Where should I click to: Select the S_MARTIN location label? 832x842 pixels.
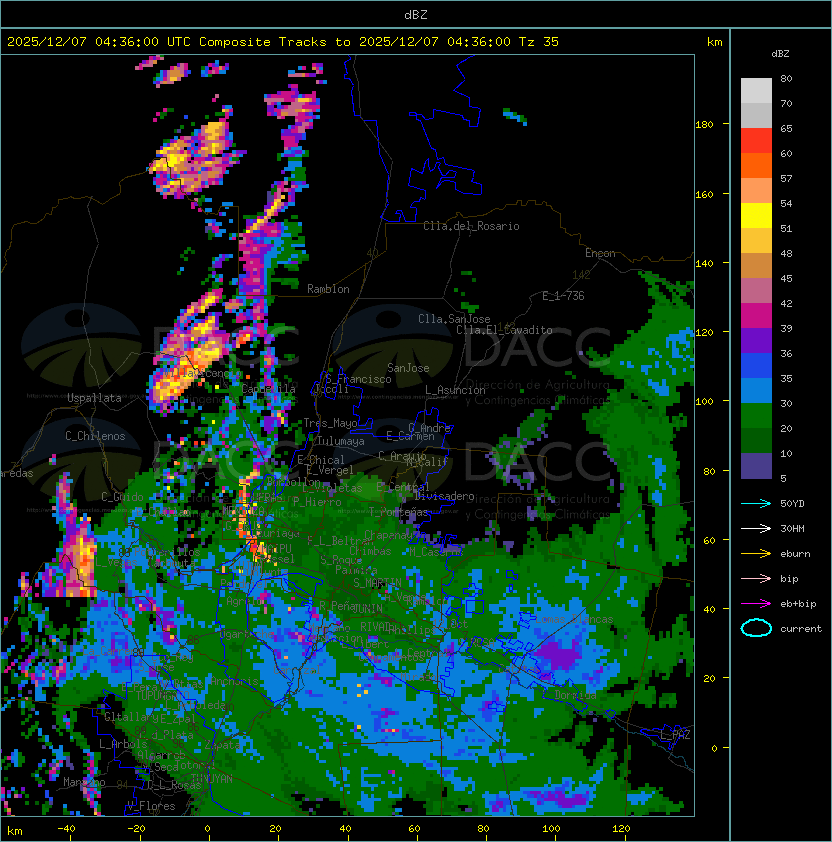click(377, 583)
